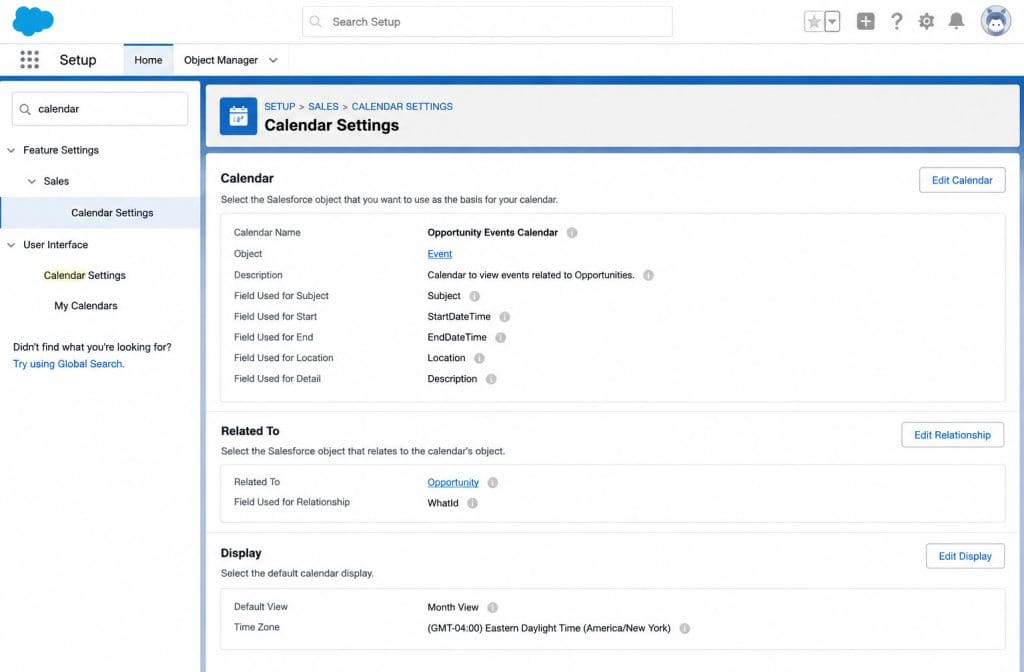Image resolution: width=1024 pixels, height=672 pixels.
Task: Click the global actions plus icon
Action: [x=865, y=22]
